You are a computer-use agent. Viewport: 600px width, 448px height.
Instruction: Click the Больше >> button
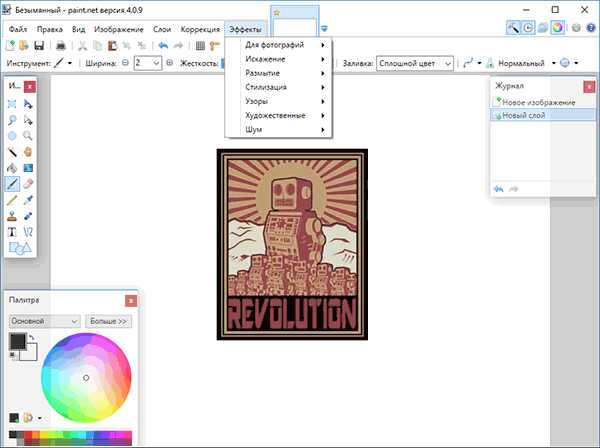click(108, 321)
